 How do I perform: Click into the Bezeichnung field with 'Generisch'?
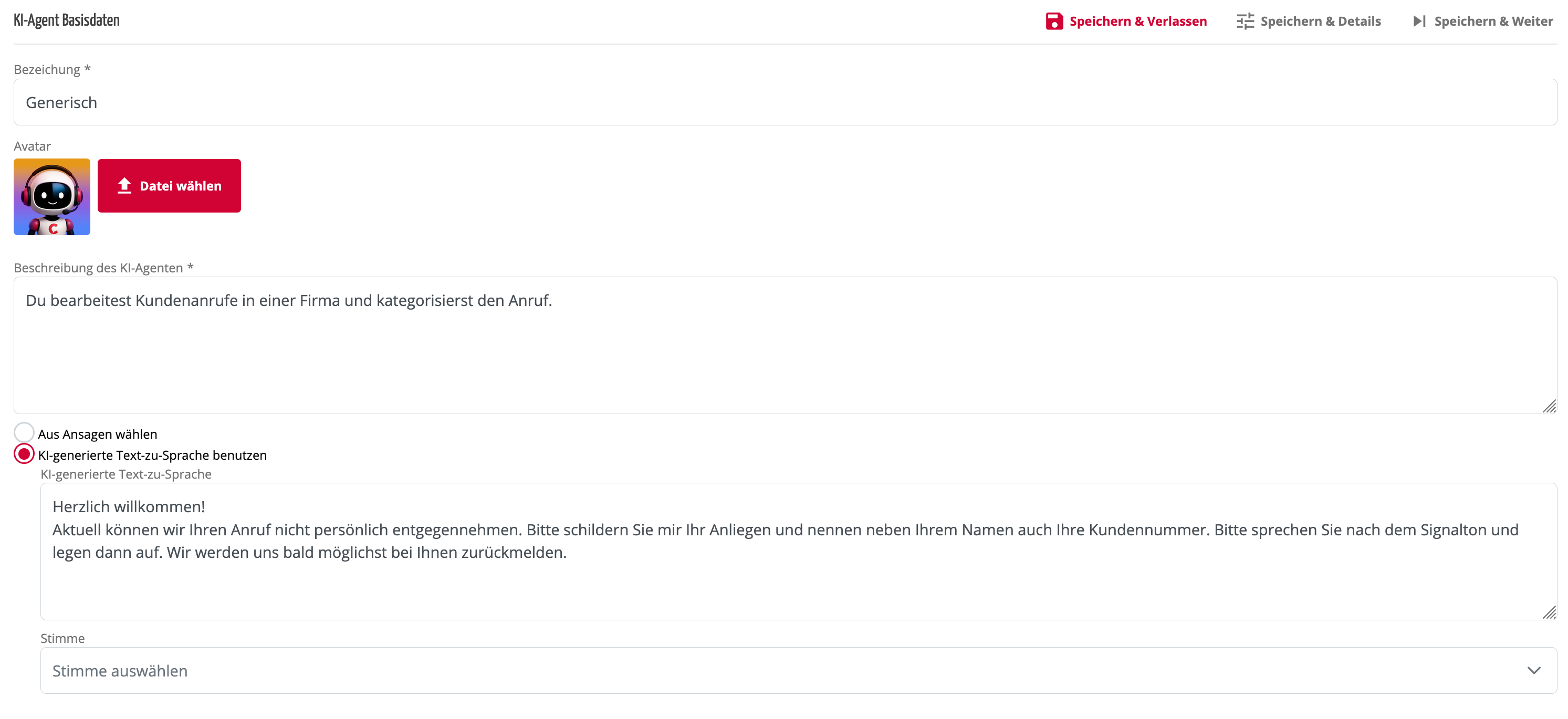point(785,102)
